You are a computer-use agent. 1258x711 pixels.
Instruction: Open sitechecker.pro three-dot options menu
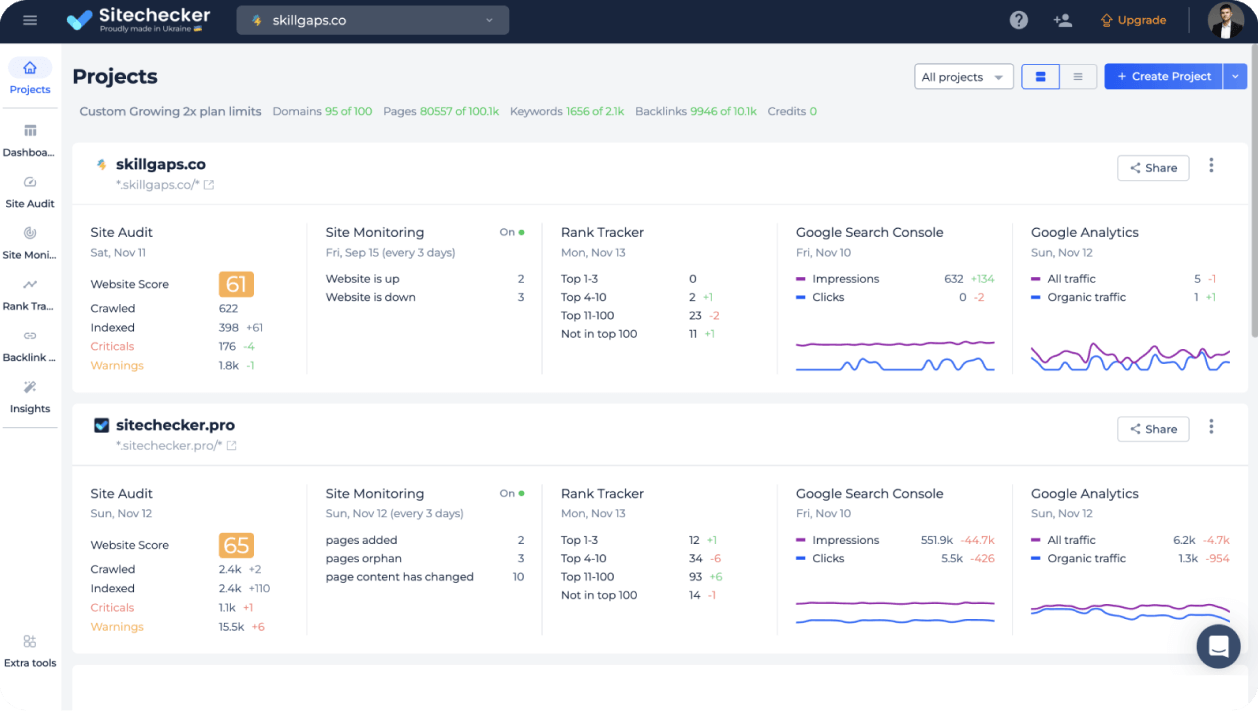coord(1211,427)
